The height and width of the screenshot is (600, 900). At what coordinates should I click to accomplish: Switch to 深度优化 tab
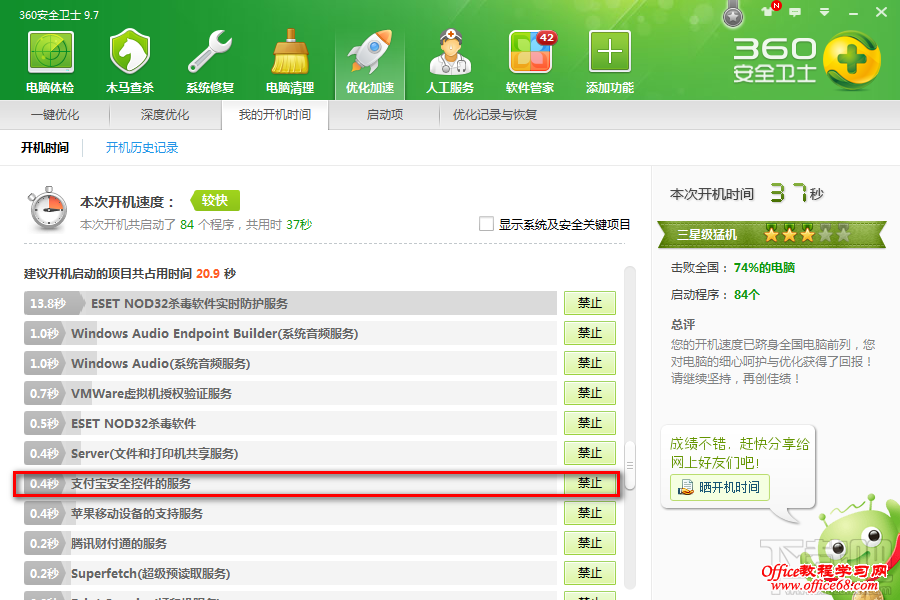[x=165, y=115]
